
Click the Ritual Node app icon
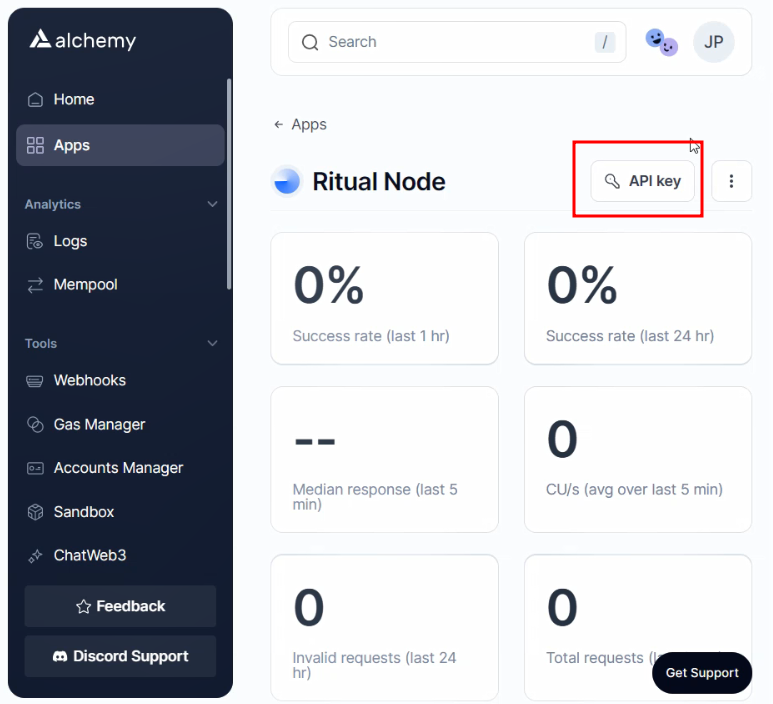pyautogui.click(x=286, y=181)
